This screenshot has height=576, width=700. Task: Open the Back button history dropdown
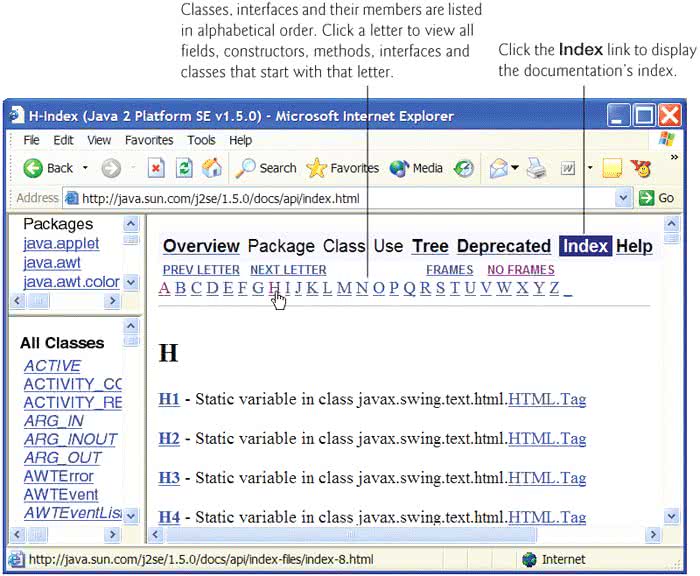tap(85, 168)
